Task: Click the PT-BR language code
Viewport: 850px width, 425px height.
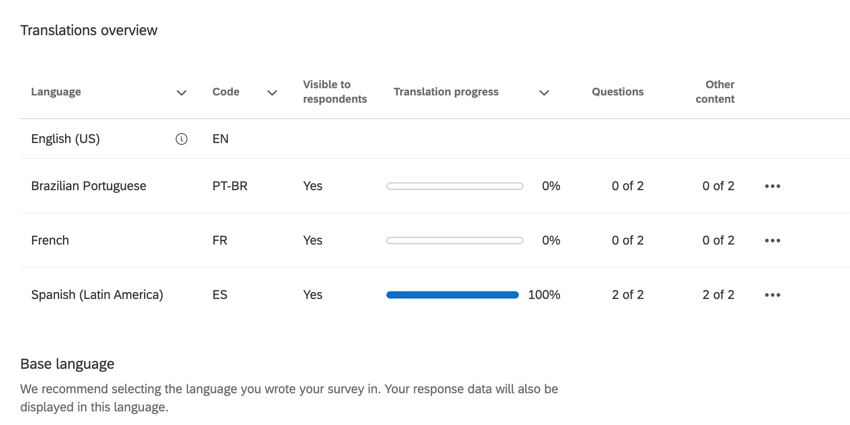Action: point(229,186)
